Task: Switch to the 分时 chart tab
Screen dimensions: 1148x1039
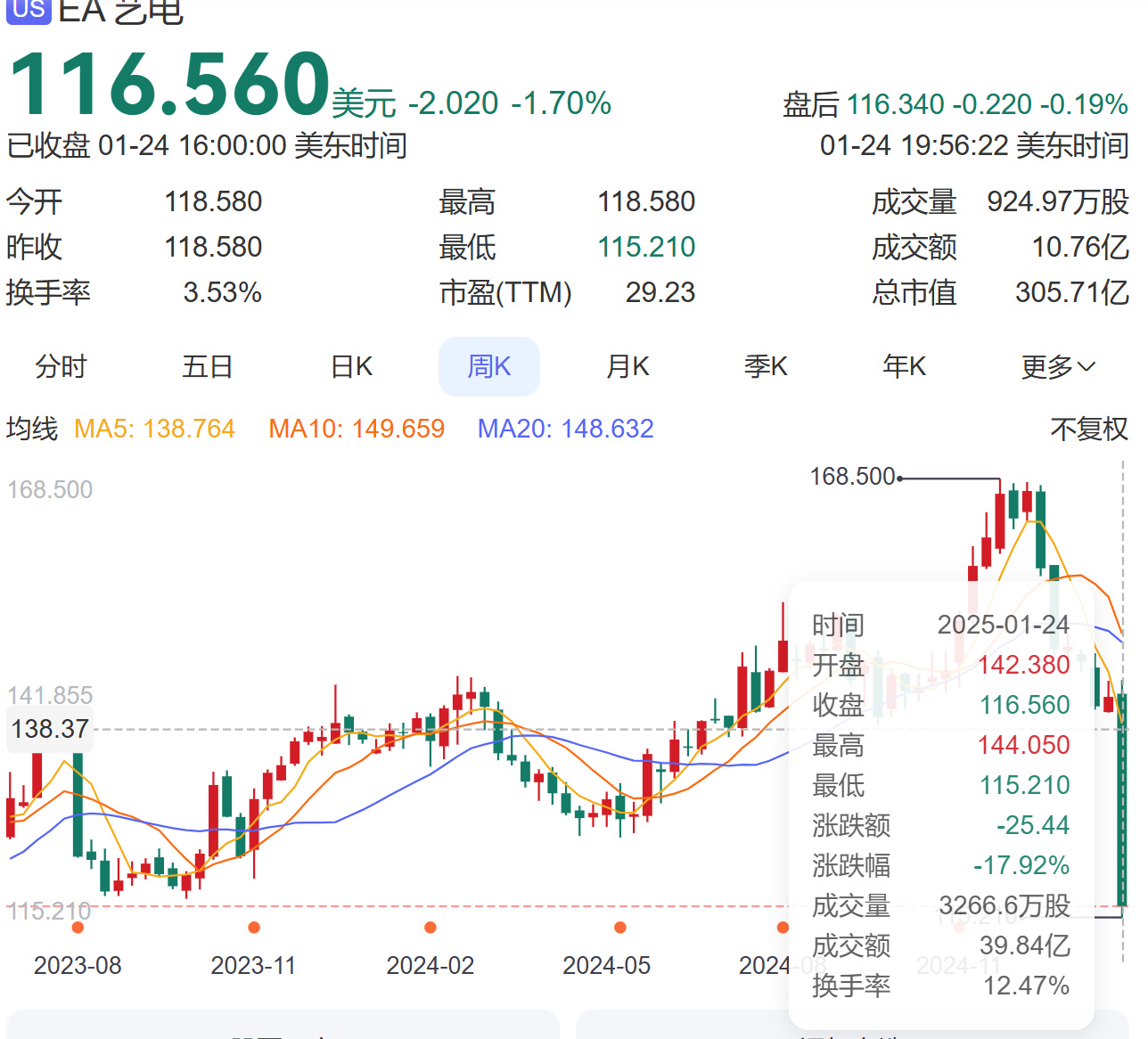Action: 61,366
